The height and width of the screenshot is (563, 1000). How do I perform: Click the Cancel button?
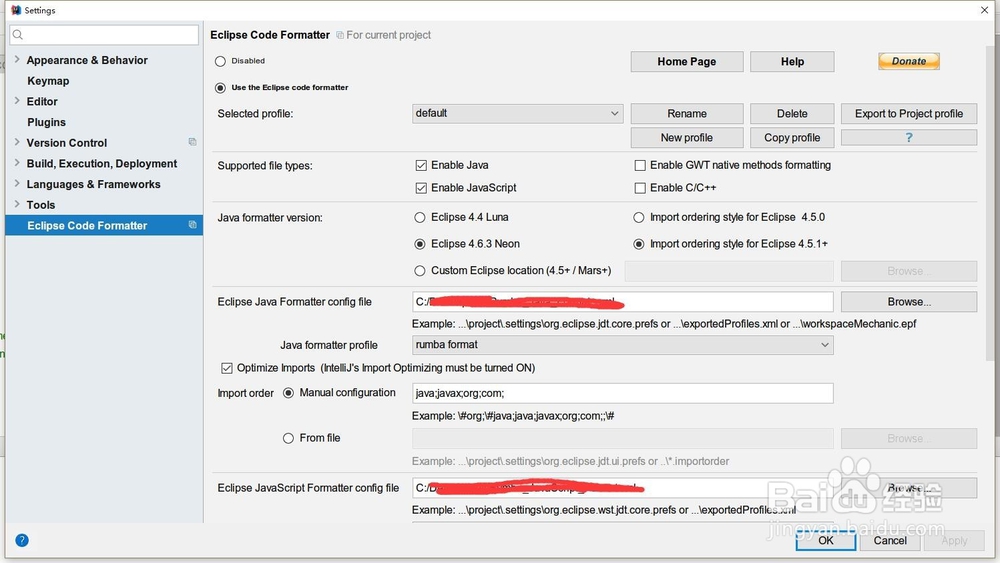coord(890,541)
